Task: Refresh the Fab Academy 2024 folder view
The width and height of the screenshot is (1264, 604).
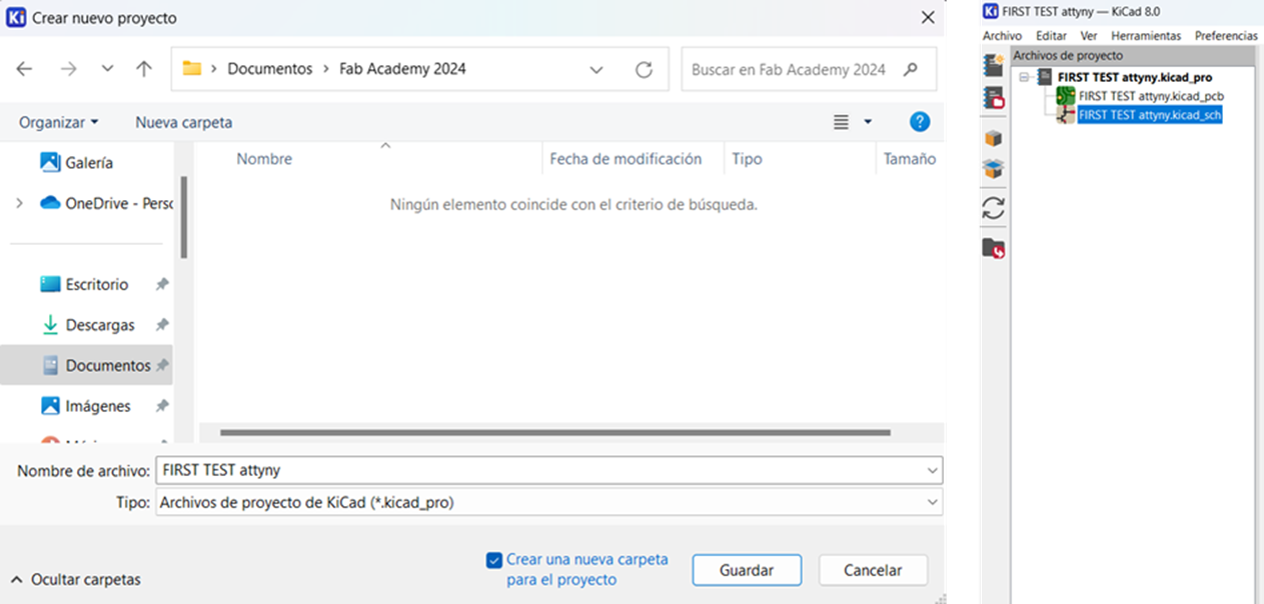Action: (644, 69)
